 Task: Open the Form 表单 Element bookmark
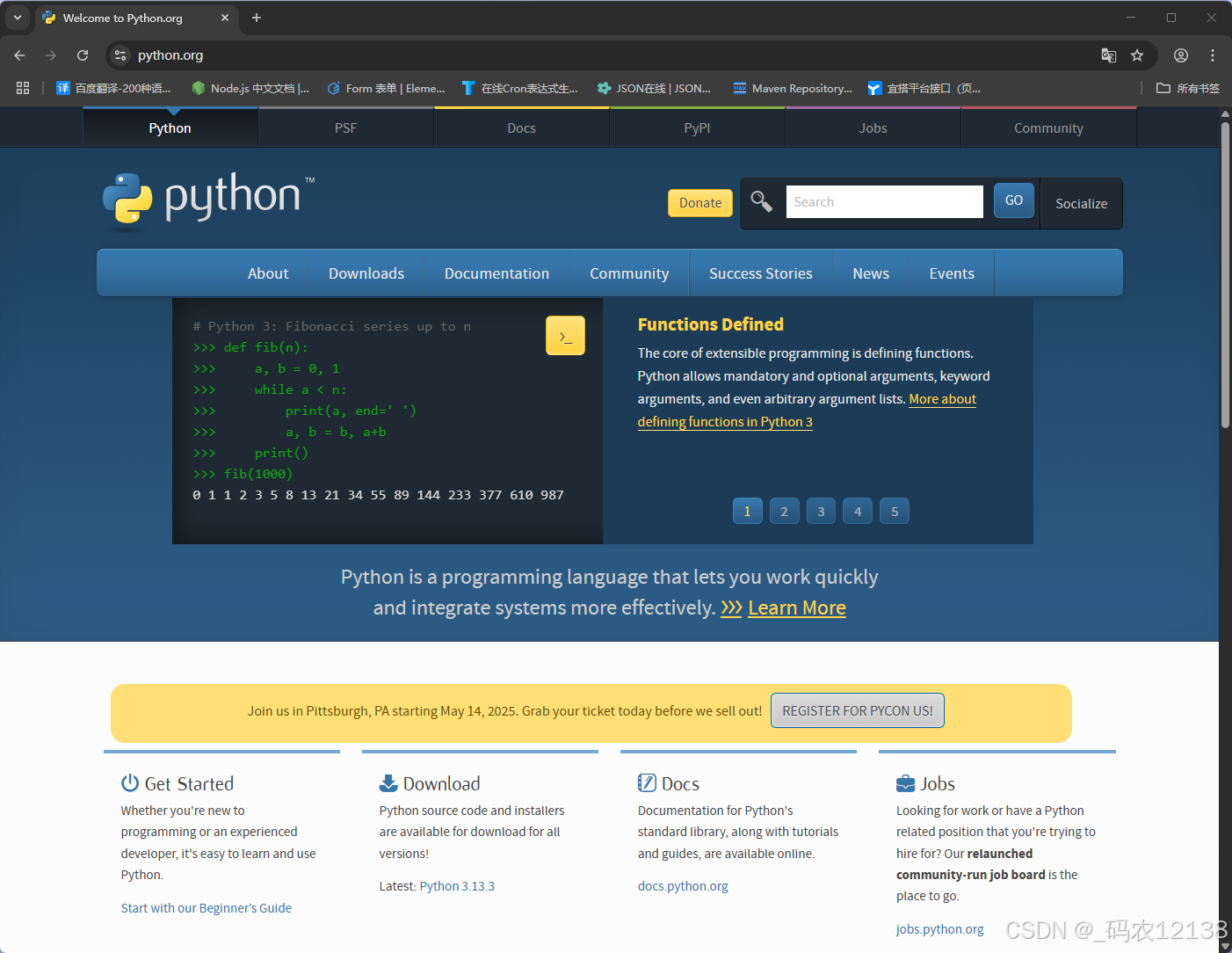(x=386, y=88)
